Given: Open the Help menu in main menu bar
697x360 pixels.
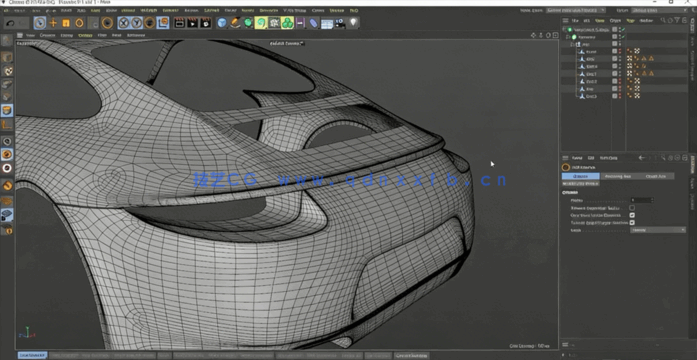Looking at the screenshot, I should pyautogui.click(x=354, y=10).
